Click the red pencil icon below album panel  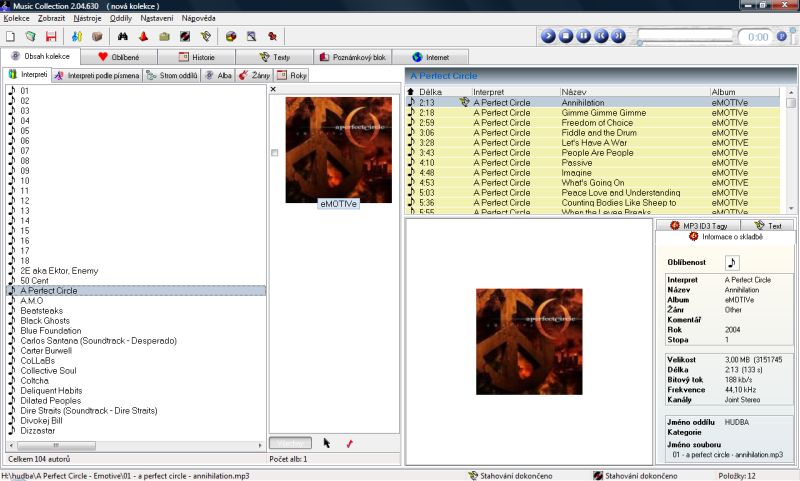[x=349, y=443]
